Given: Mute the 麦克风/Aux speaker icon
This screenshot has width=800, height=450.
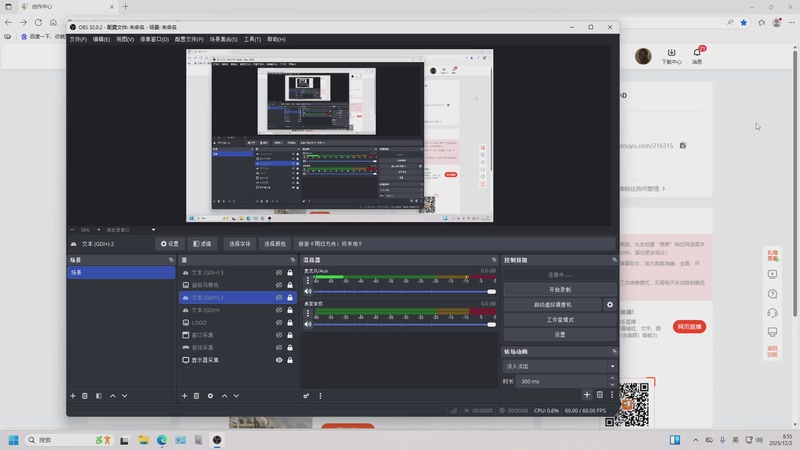Looking at the screenshot, I should point(308,291).
